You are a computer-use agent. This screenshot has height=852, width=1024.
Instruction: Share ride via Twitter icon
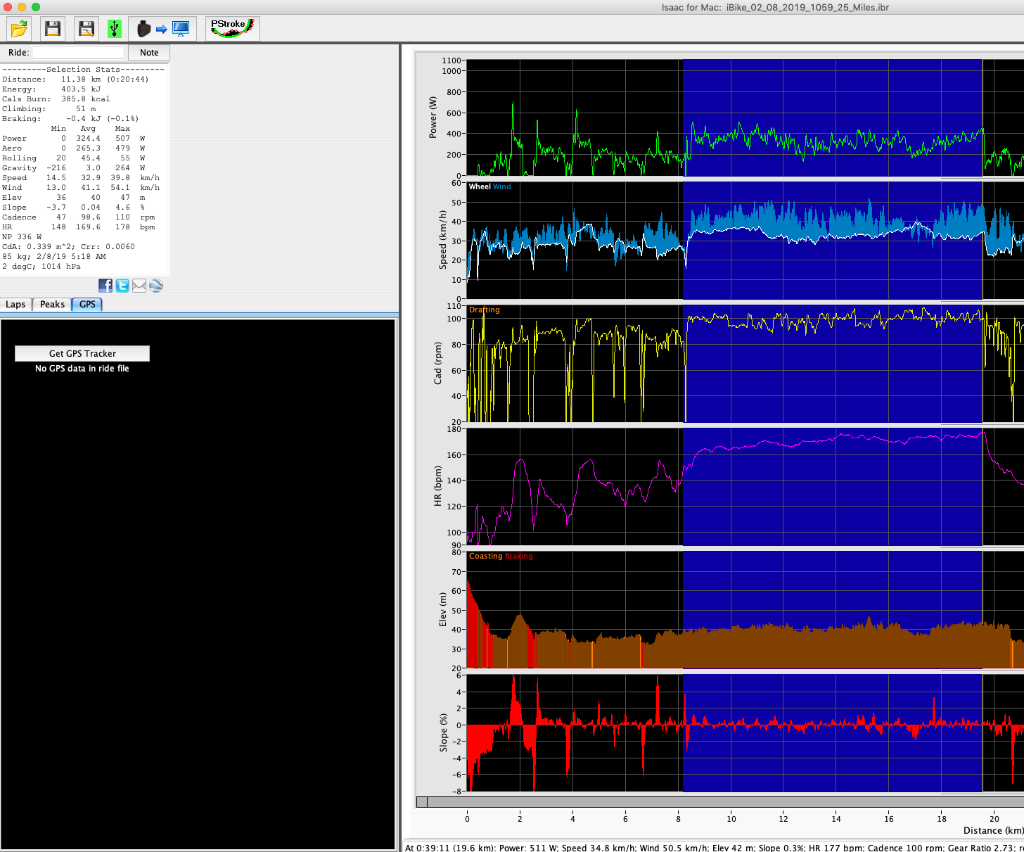tap(122, 286)
